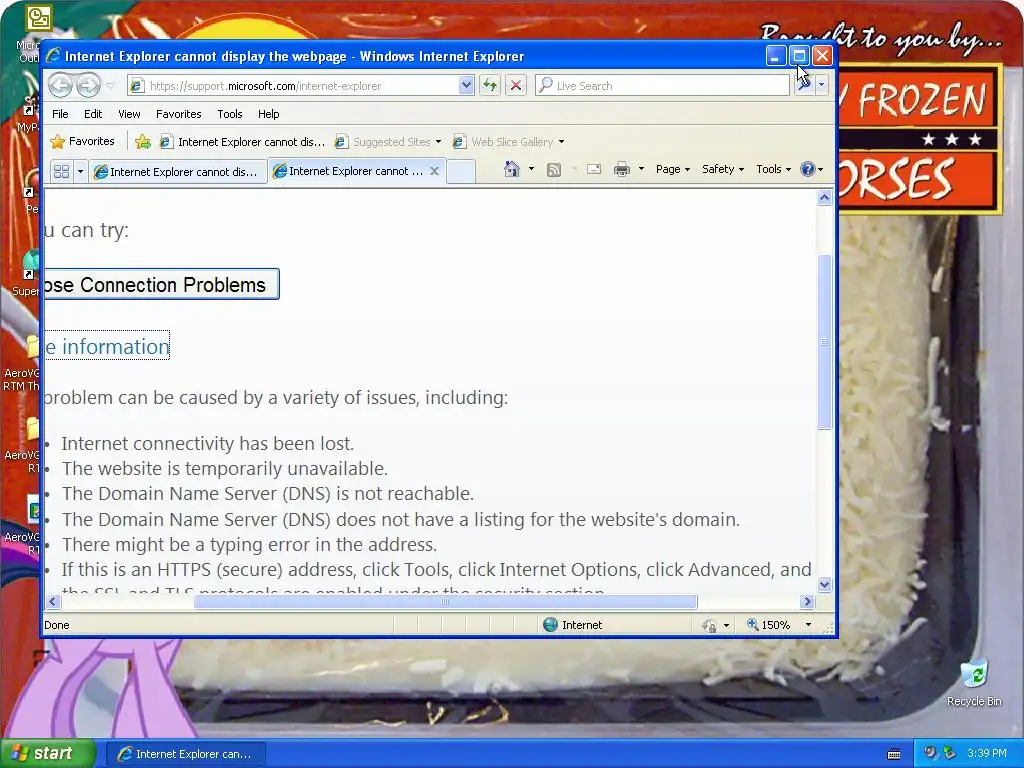The width and height of the screenshot is (1024, 768).
Task: Open the search provider dropdown arrow
Action: click(x=822, y=85)
